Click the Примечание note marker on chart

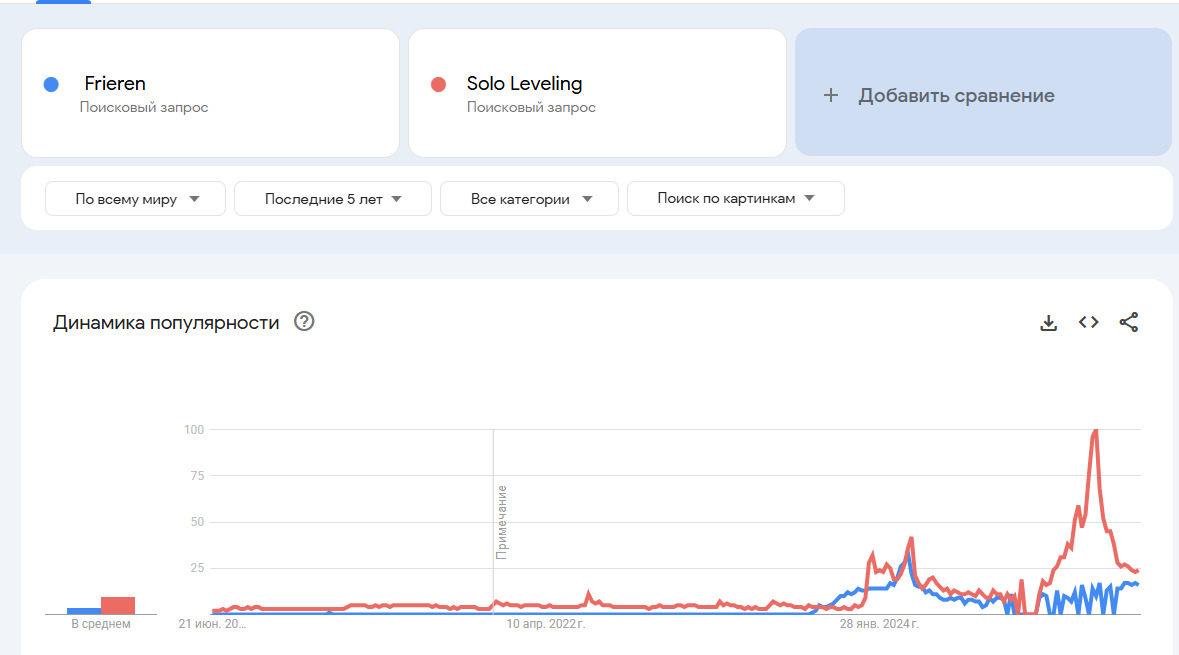point(501,520)
